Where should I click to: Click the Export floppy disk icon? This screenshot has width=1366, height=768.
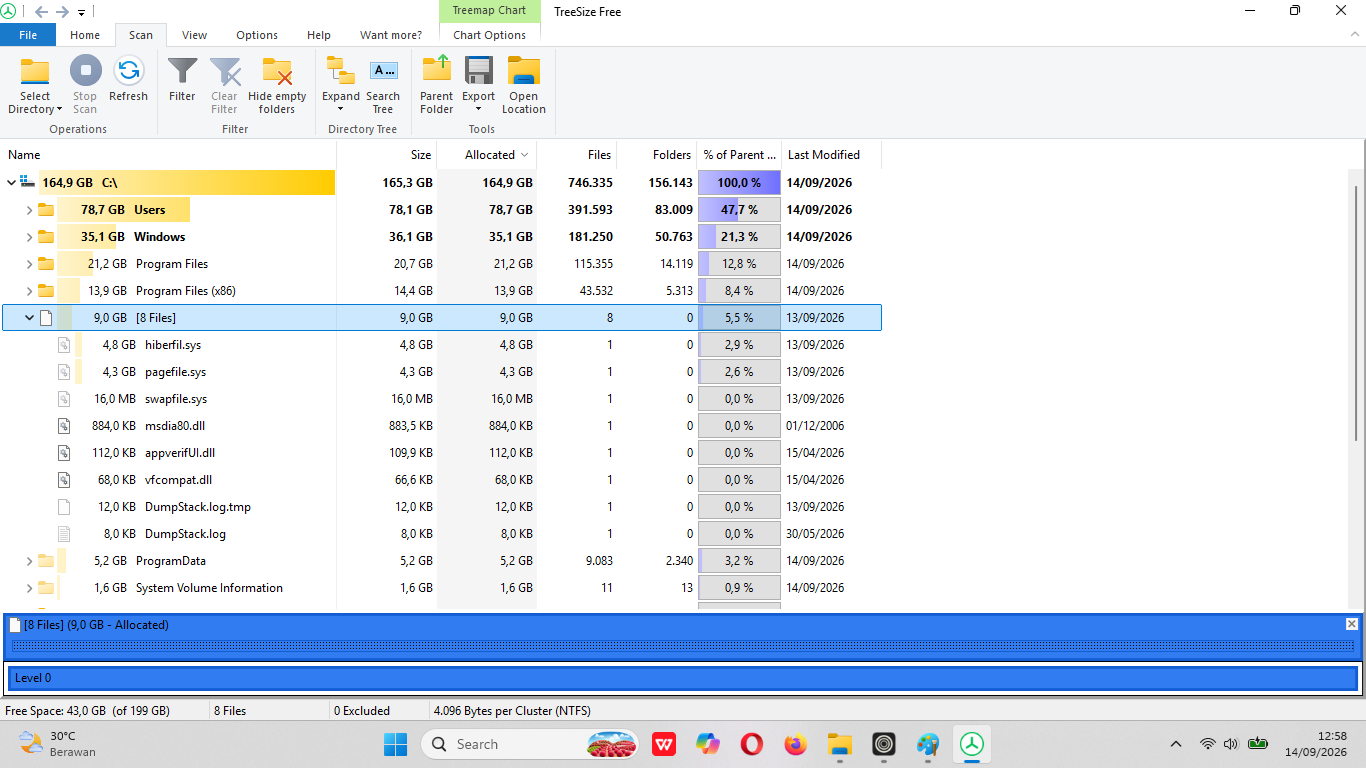(x=479, y=71)
